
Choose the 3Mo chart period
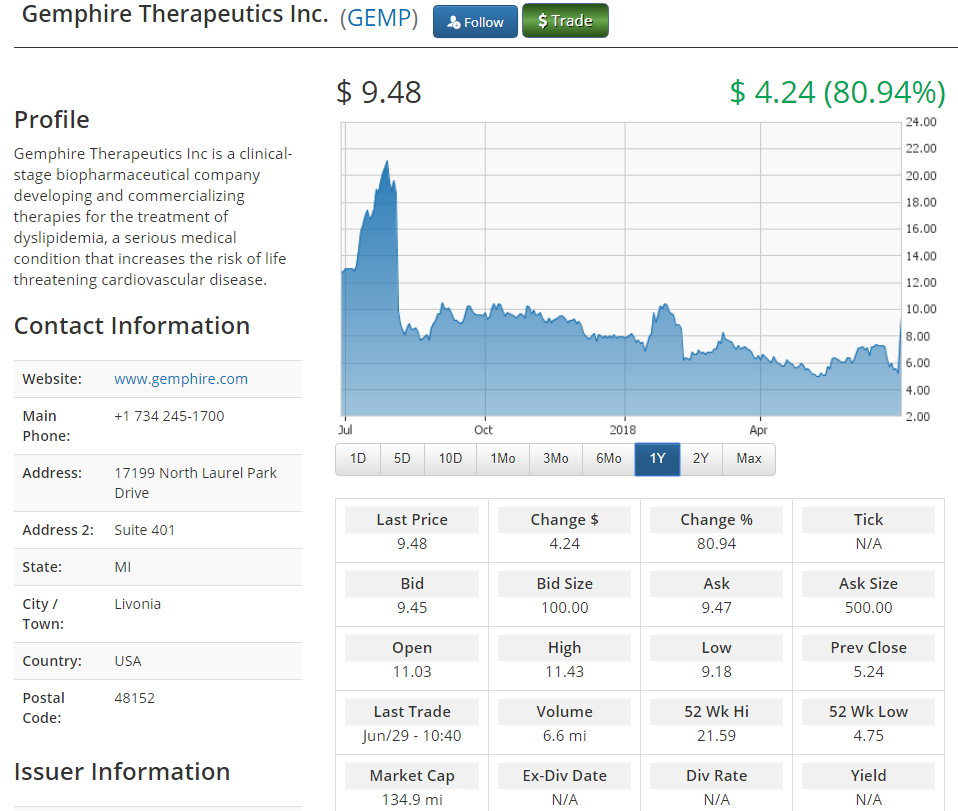point(556,458)
